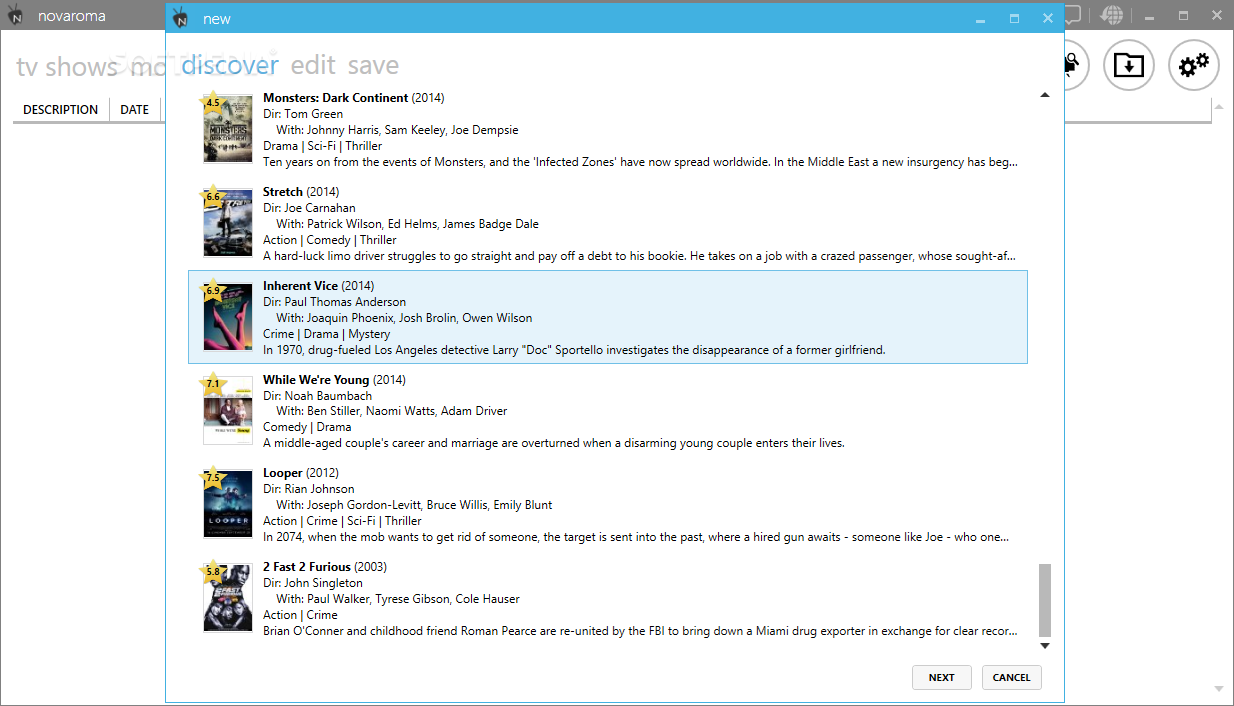The image size is (1234, 706).
Task: Minimize the main novaroma window
Action: click(x=1150, y=16)
